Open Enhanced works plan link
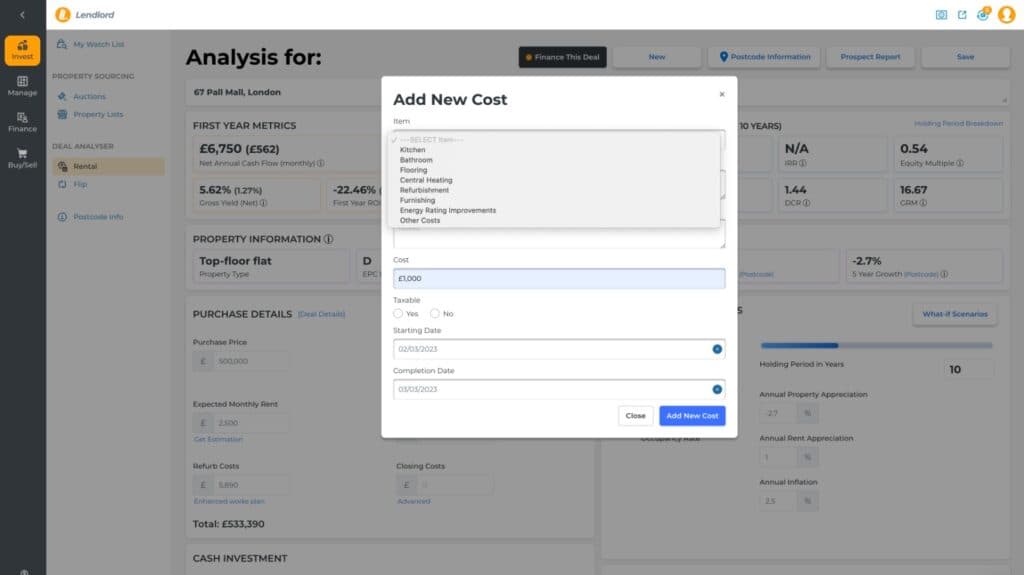 coord(229,502)
